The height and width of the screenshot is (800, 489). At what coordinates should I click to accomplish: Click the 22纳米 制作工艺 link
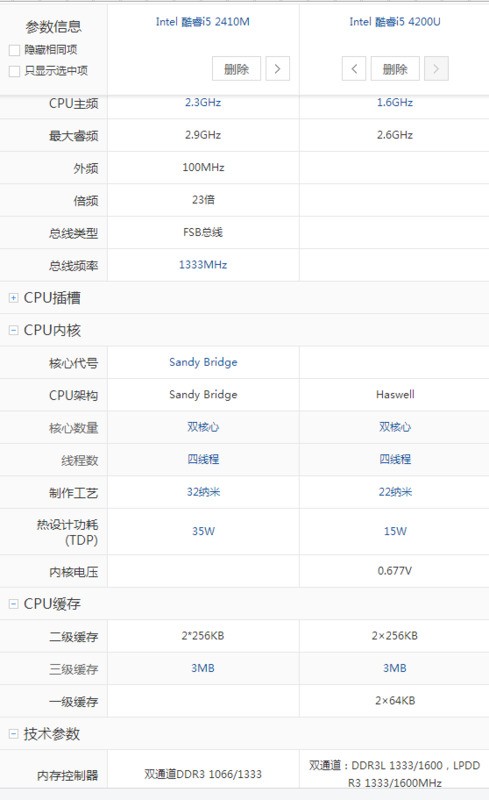point(395,492)
